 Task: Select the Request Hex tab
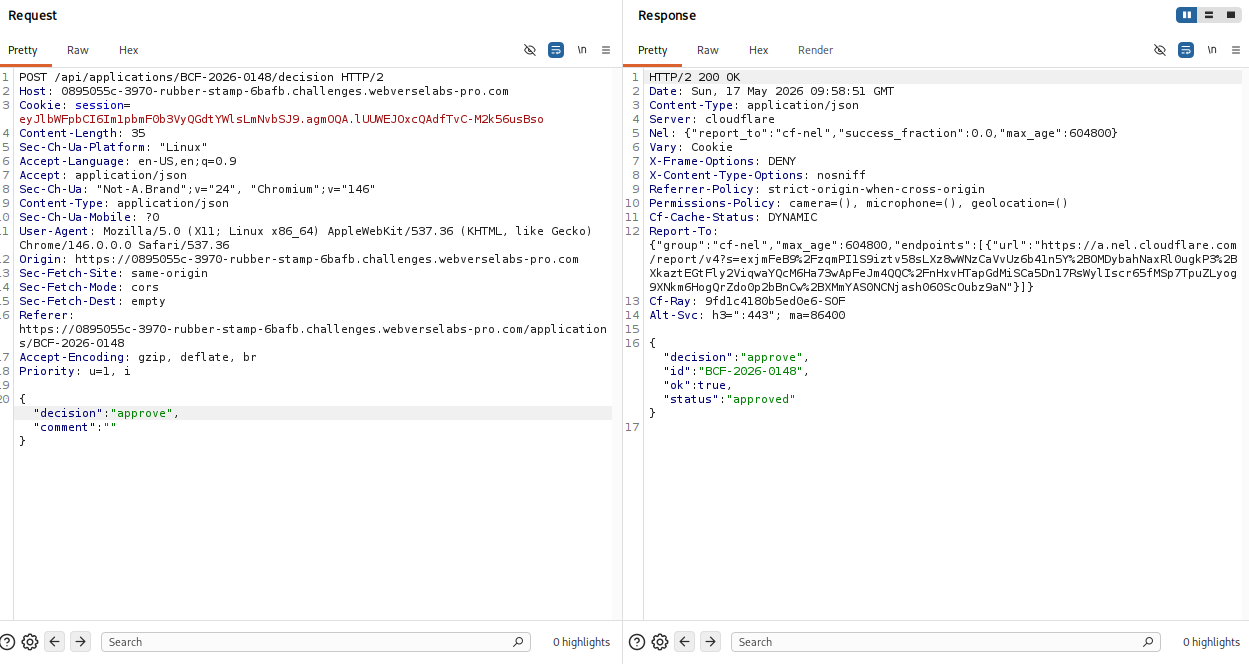click(x=129, y=50)
